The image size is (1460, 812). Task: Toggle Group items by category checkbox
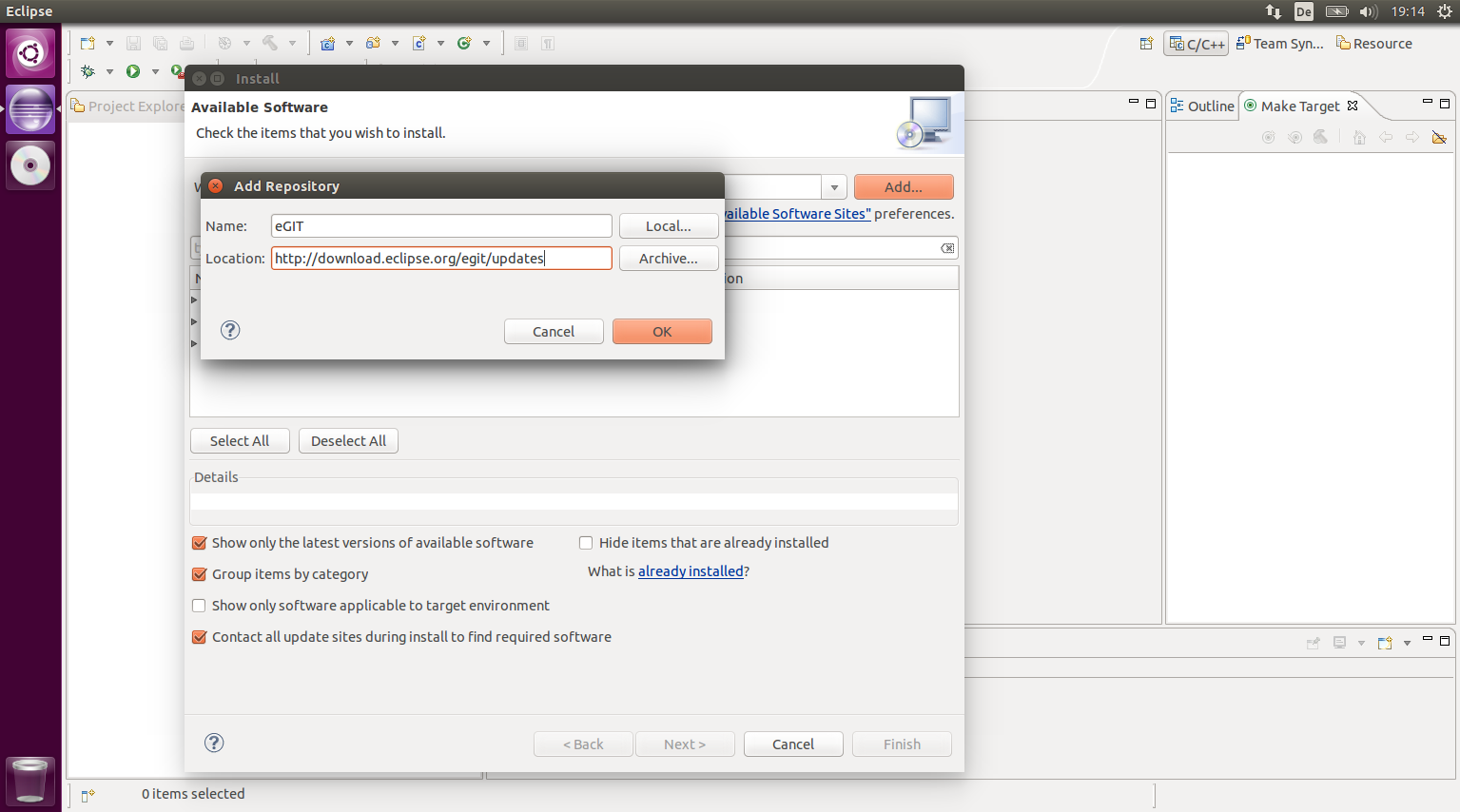pos(199,574)
